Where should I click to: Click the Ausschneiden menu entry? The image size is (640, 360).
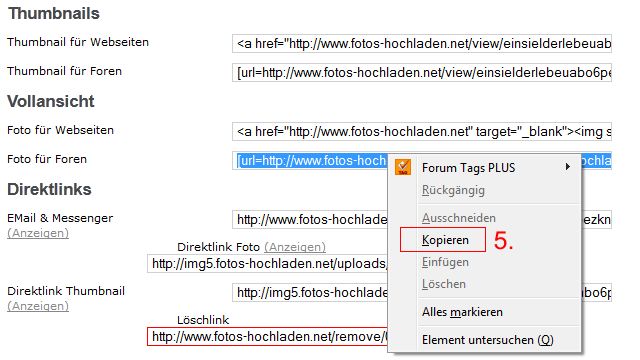point(458,218)
